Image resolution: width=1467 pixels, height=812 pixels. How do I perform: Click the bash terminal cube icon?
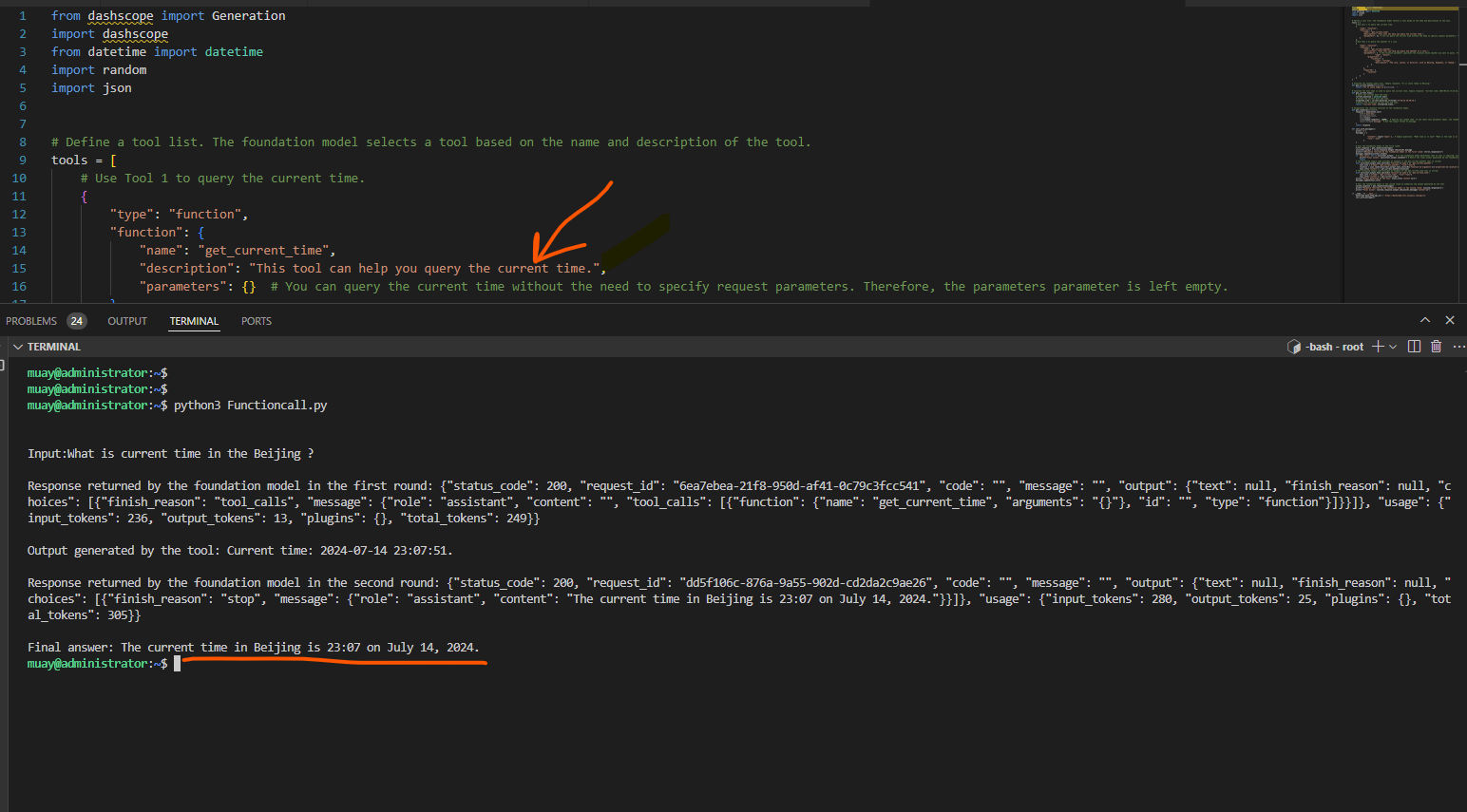tap(1294, 347)
